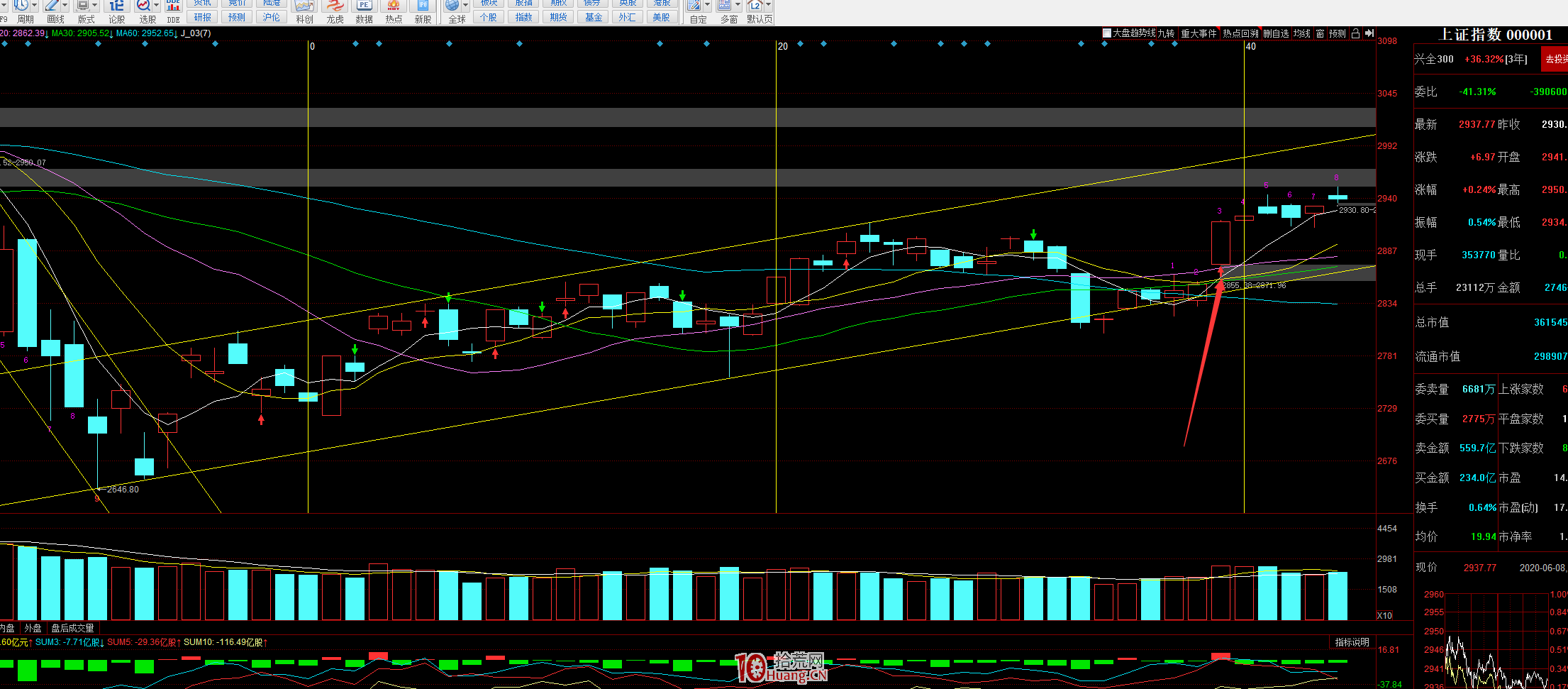Image resolution: width=1568 pixels, height=689 pixels.
Task: Switch to the 外盘 tab
Action: (33, 628)
